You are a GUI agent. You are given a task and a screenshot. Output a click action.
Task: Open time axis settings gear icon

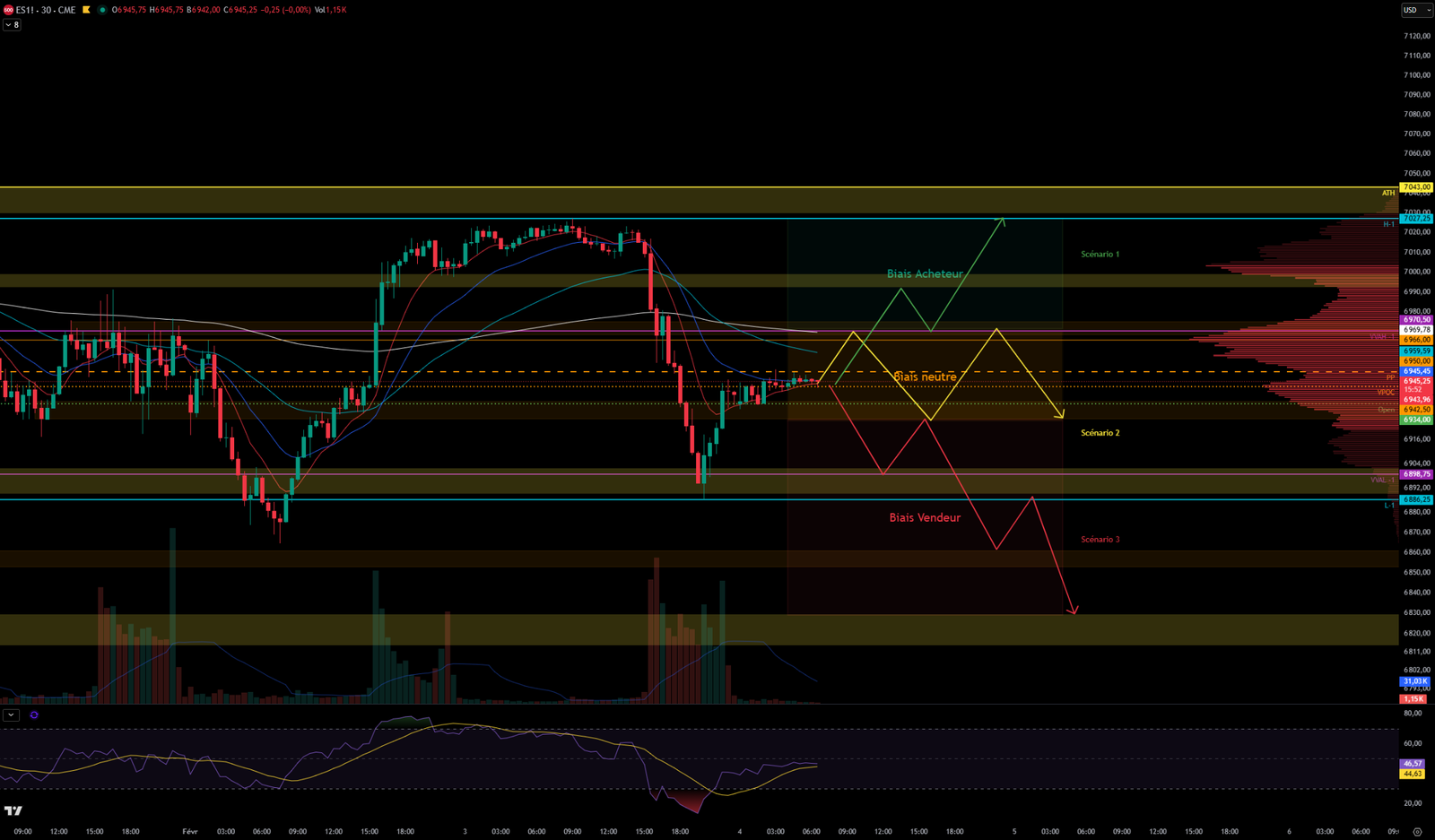(1417, 831)
